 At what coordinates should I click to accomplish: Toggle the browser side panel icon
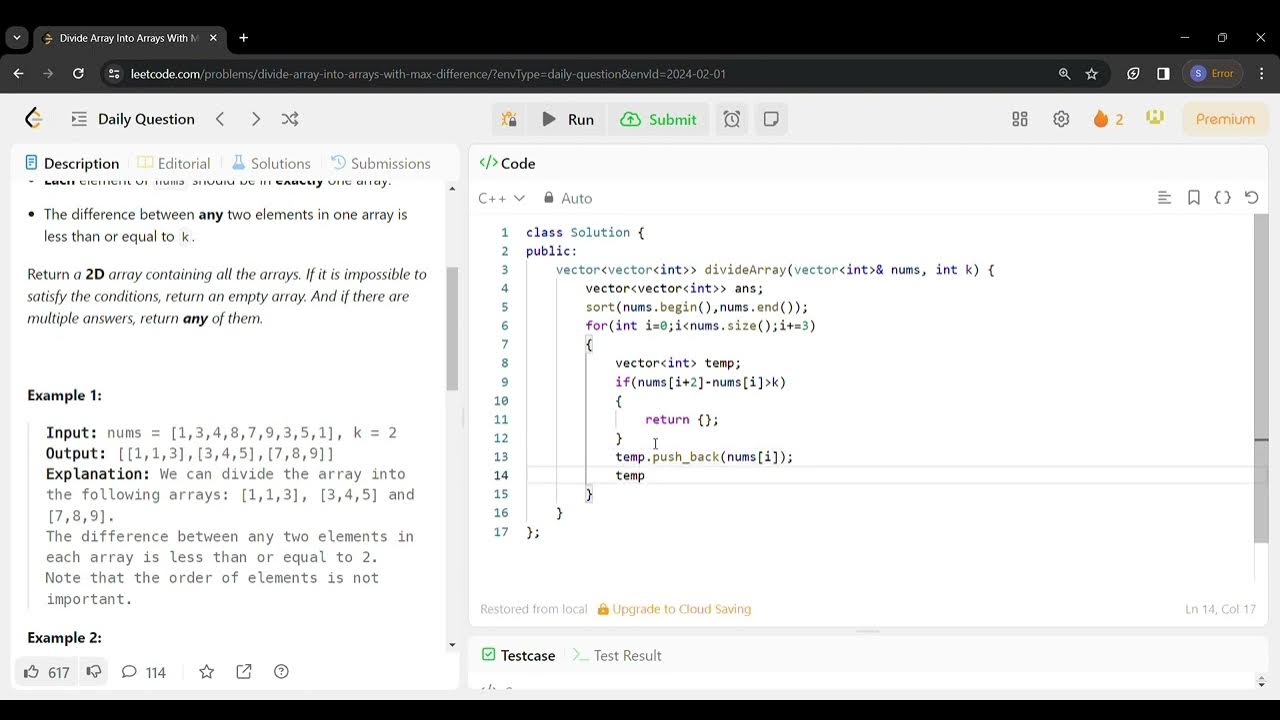click(1163, 73)
